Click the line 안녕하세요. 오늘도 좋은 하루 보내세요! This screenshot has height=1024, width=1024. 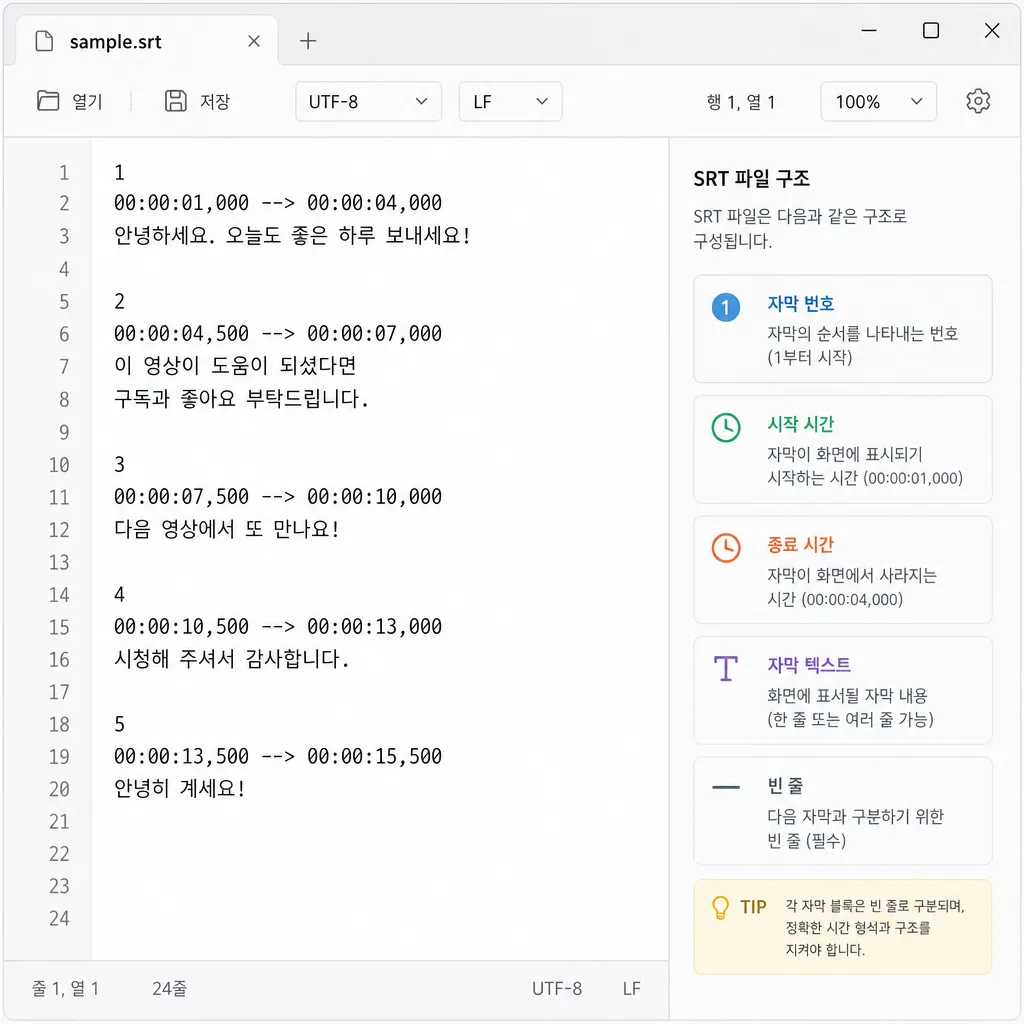click(x=293, y=235)
